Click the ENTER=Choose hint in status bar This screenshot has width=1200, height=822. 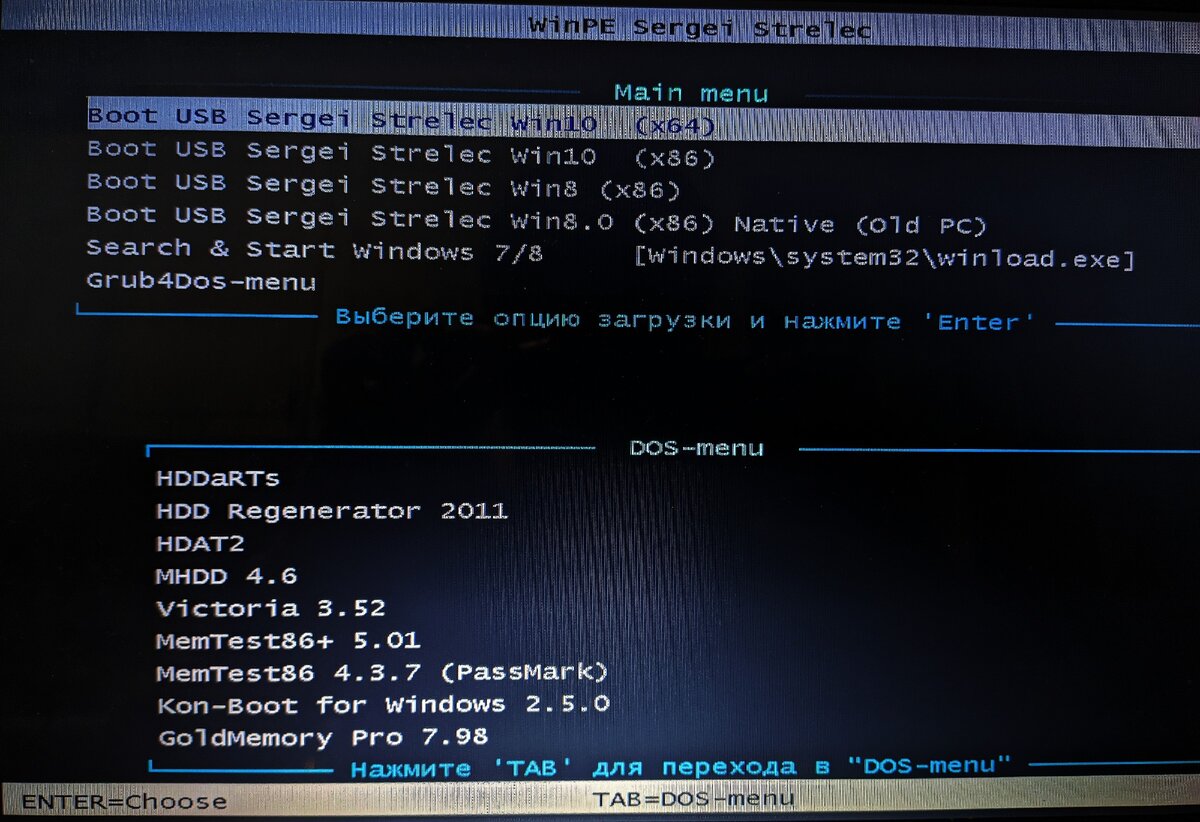124,802
